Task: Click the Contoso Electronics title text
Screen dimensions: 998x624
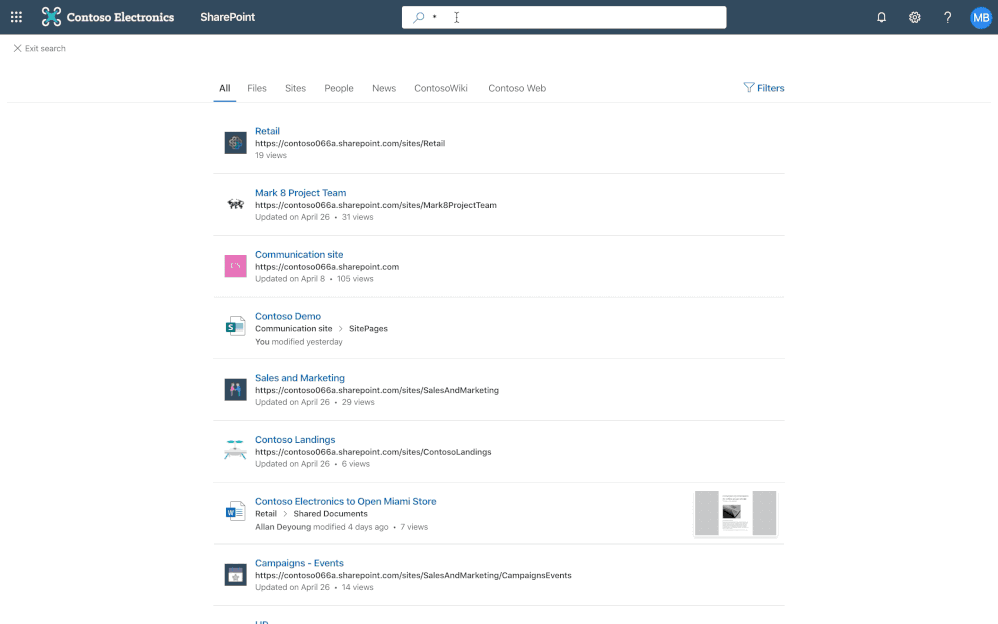Action: [x=120, y=17]
